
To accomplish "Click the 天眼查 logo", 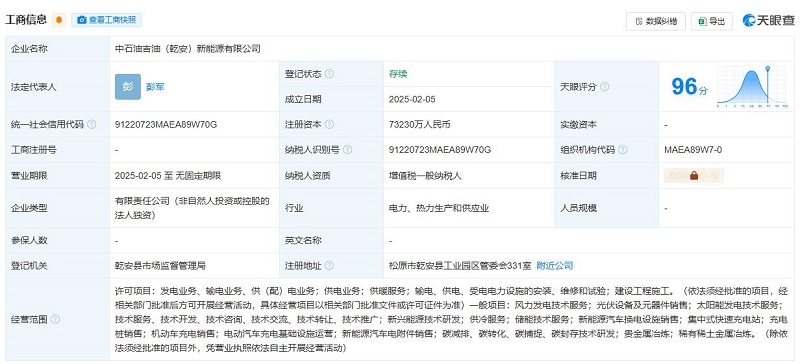I will [768, 20].
